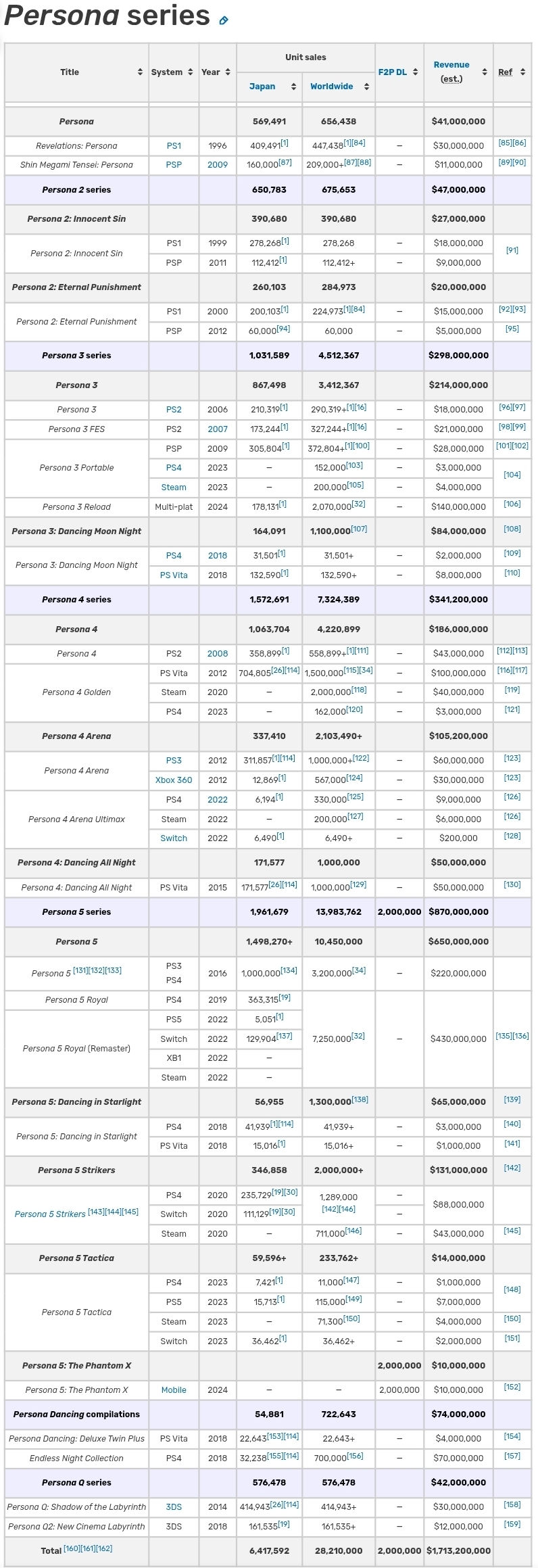The image size is (538, 1568).
Task: Select total revenue $1,713,200,000 cell
Action: click(x=458, y=1551)
